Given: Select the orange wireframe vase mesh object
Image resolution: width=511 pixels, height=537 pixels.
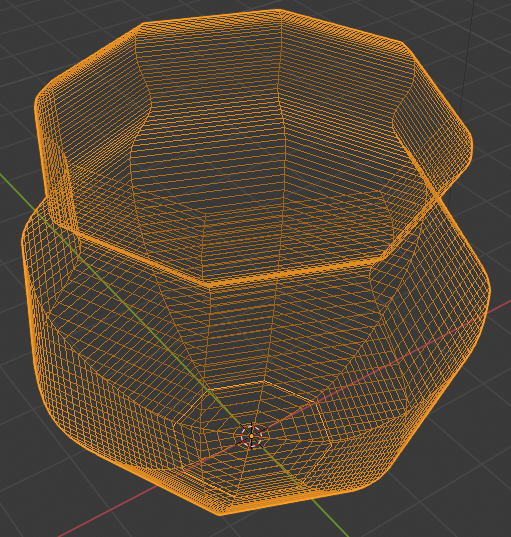Looking at the screenshot, I should coord(255,262).
